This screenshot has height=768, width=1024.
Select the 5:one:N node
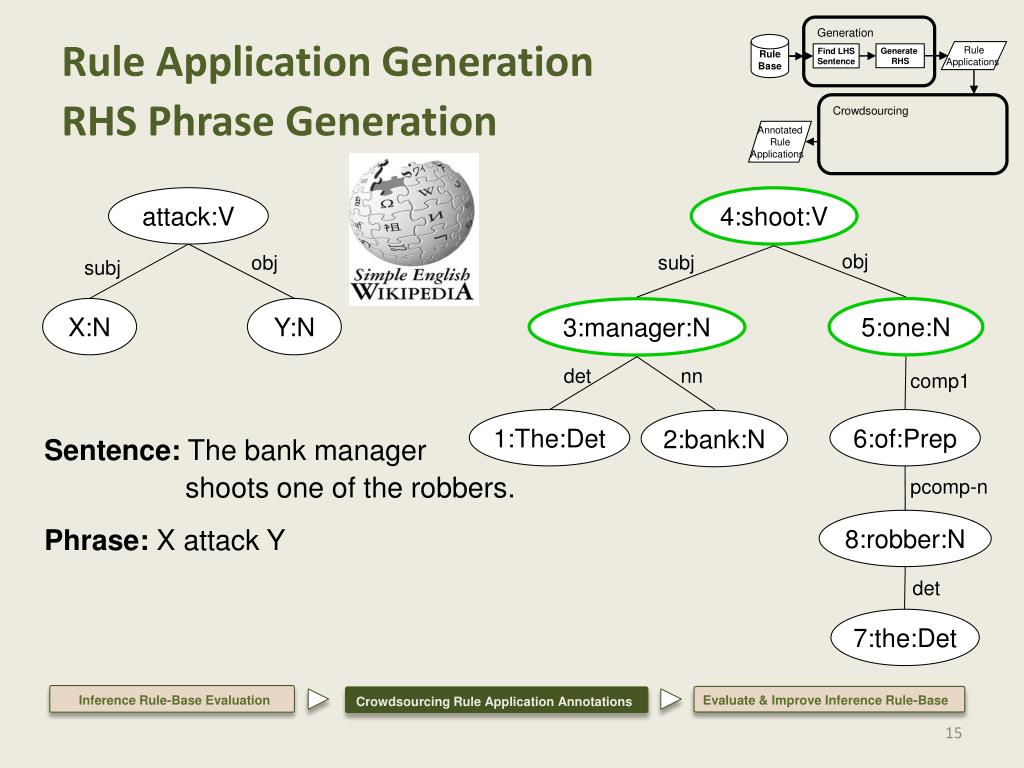coord(906,327)
